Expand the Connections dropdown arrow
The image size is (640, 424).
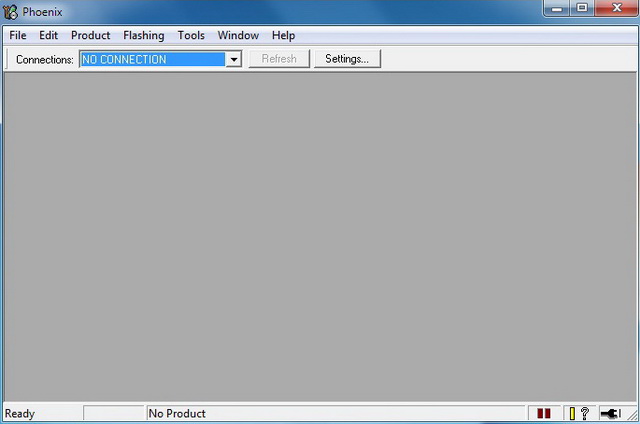click(x=234, y=59)
